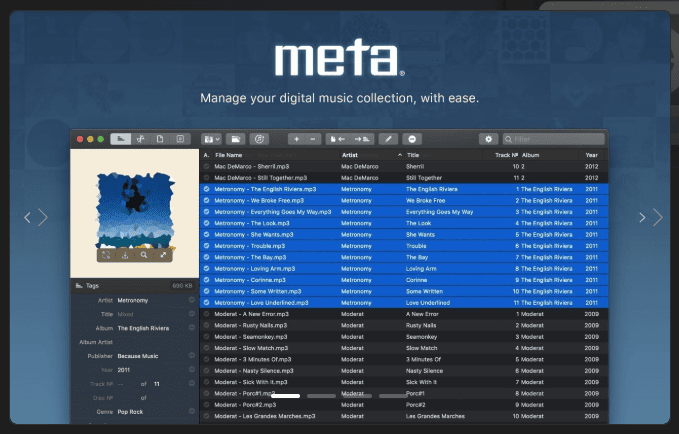Click the round button beside Title field

coord(191,314)
